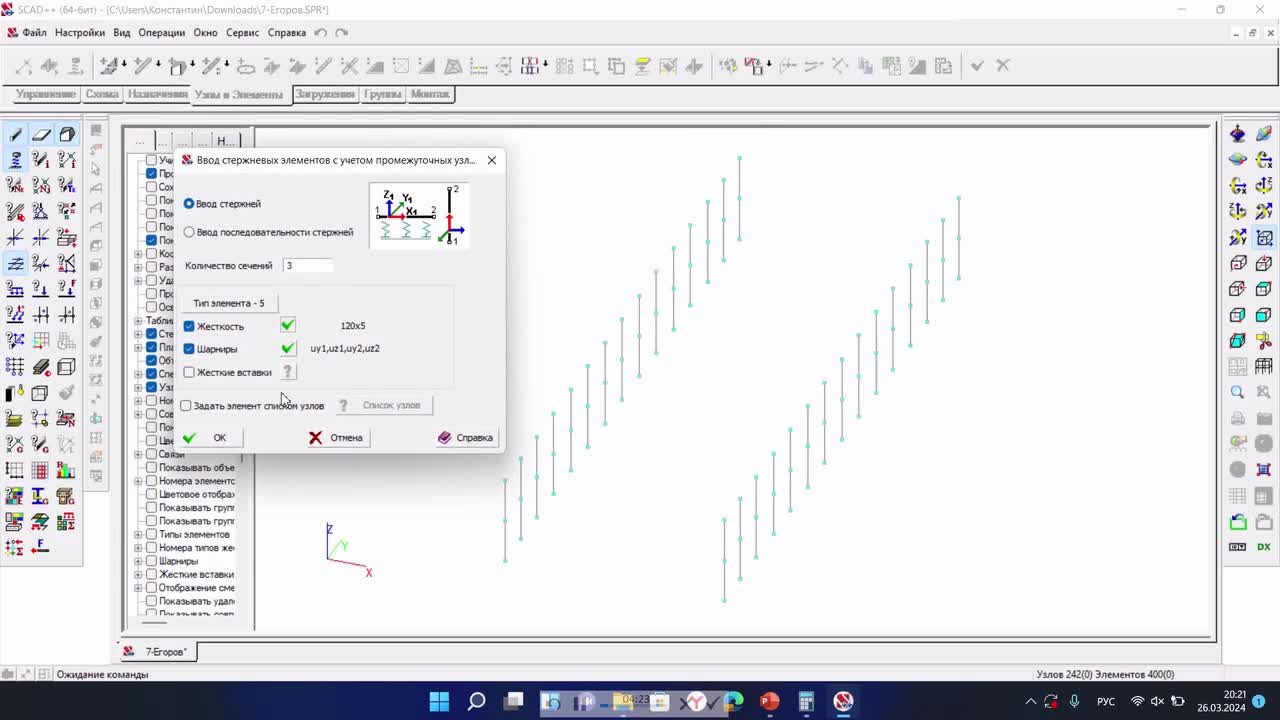This screenshot has width=1280, height=720.
Task: Expand the Жесткие вставки tree node
Action: [x=138, y=574]
